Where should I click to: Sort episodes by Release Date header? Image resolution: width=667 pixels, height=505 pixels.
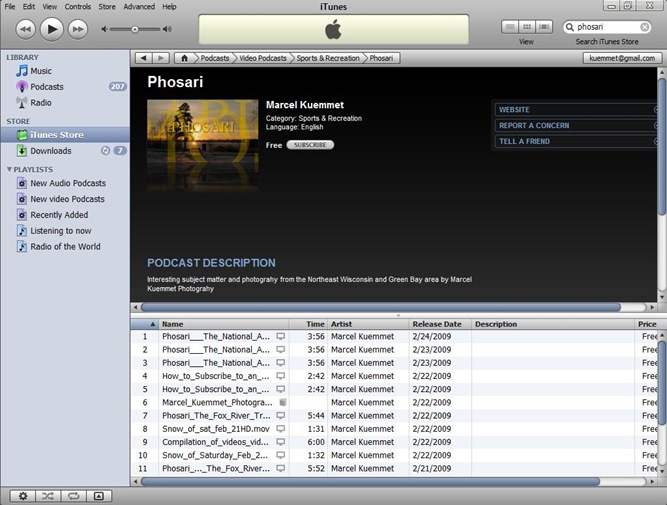tap(440, 324)
